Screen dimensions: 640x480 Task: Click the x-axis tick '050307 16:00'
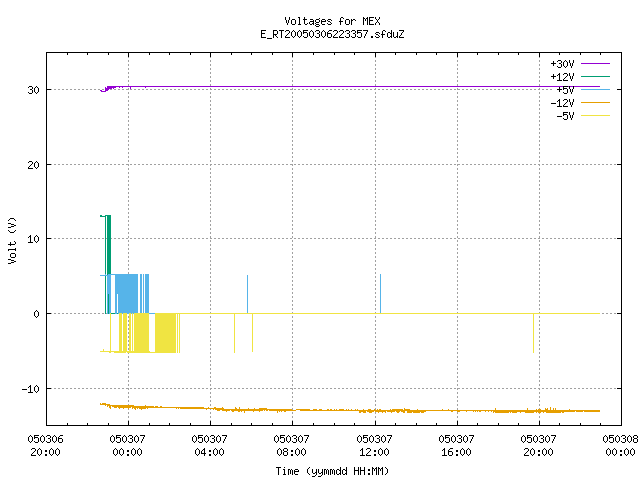coord(456,446)
